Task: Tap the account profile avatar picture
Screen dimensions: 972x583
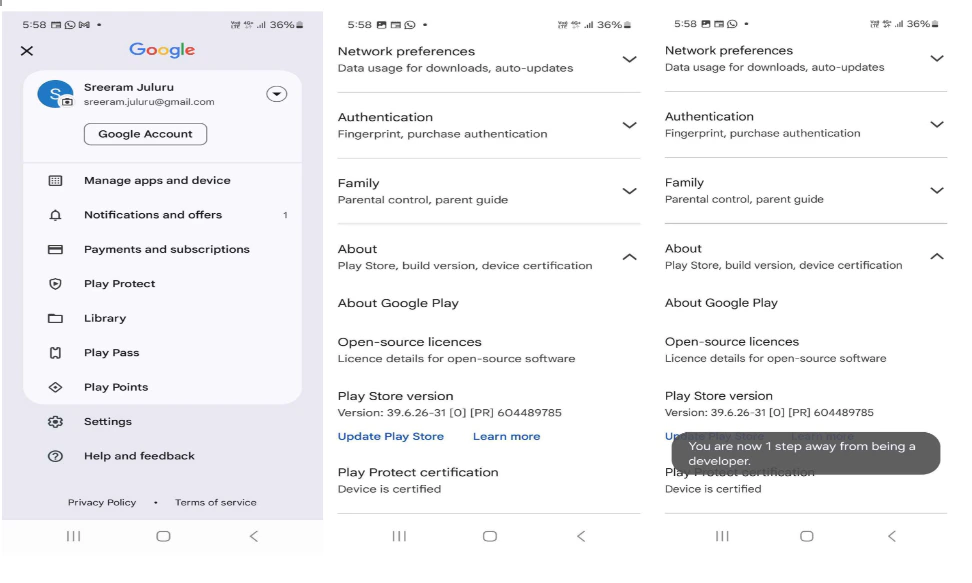Action: [55, 94]
